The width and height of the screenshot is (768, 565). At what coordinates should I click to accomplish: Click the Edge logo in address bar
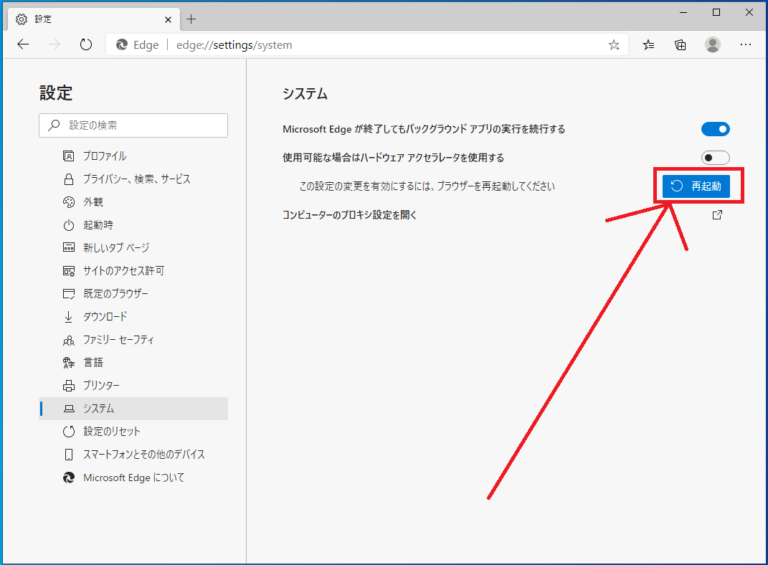tap(121, 45)
